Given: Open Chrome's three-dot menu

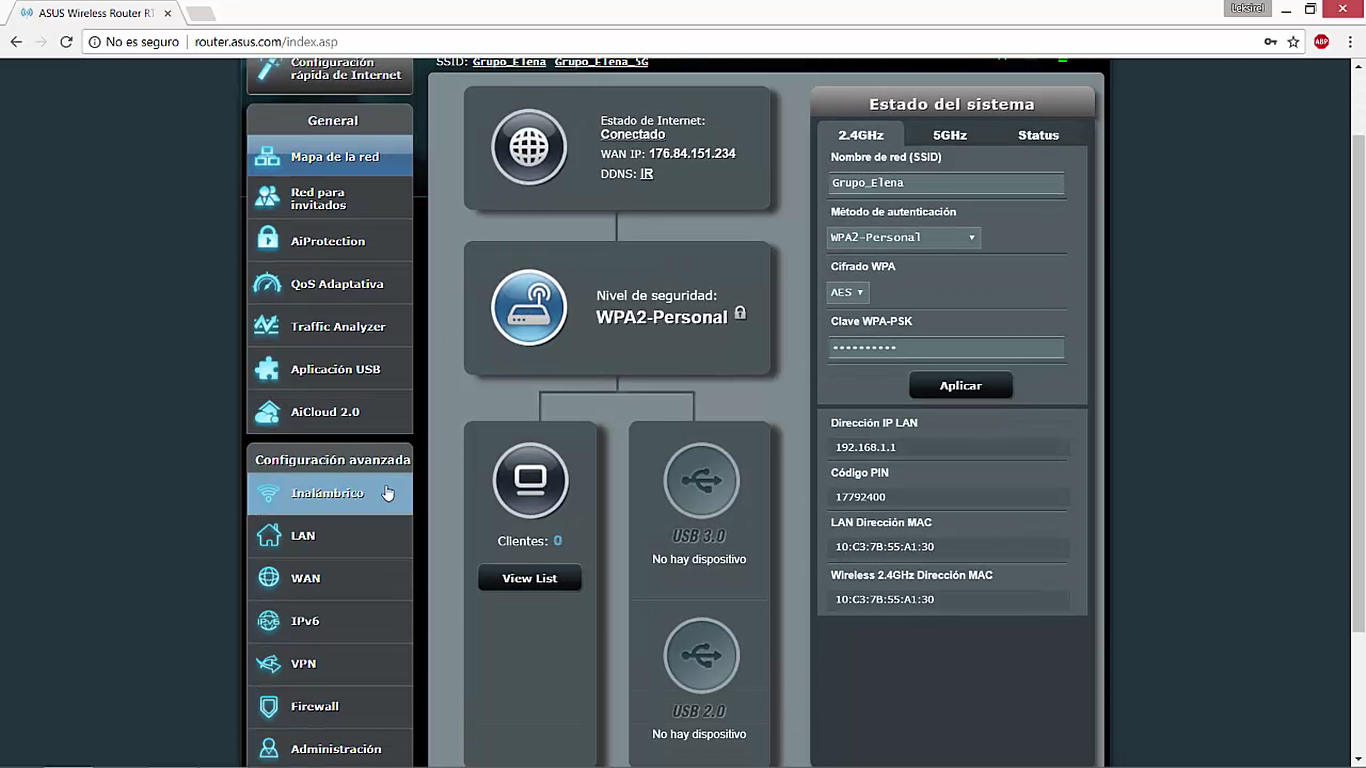Looking at the screenshot, I should (1349, 42).
